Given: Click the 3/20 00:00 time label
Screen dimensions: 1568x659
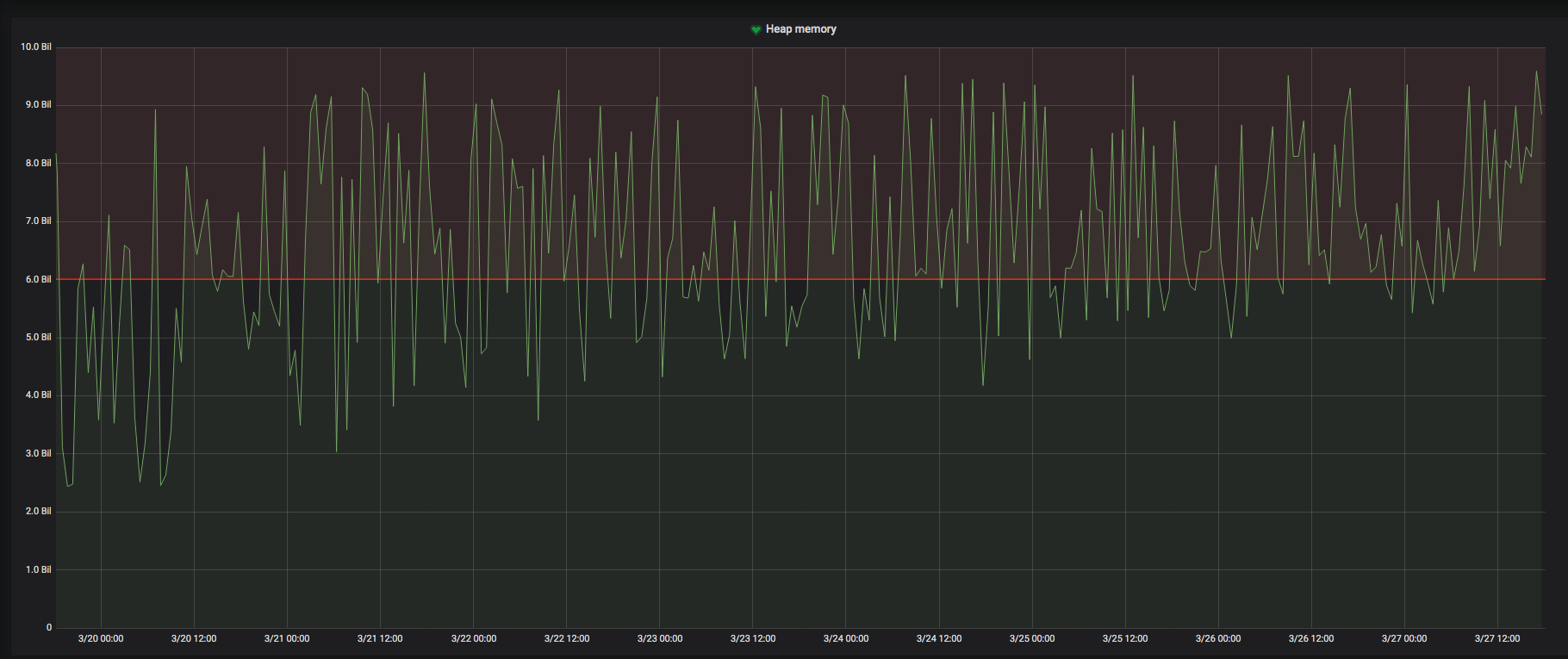Looking at the screenshot, I should [101, 638].
